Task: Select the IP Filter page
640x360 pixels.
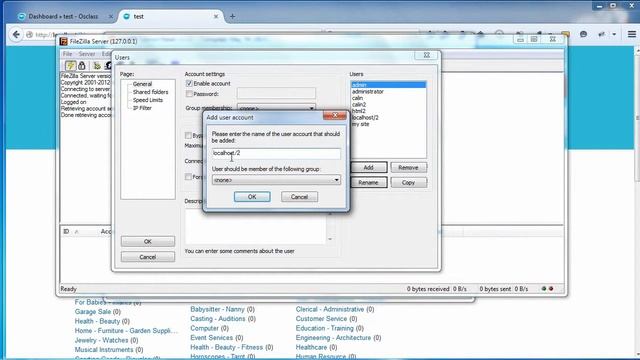Action: click(x=142, y=108)
